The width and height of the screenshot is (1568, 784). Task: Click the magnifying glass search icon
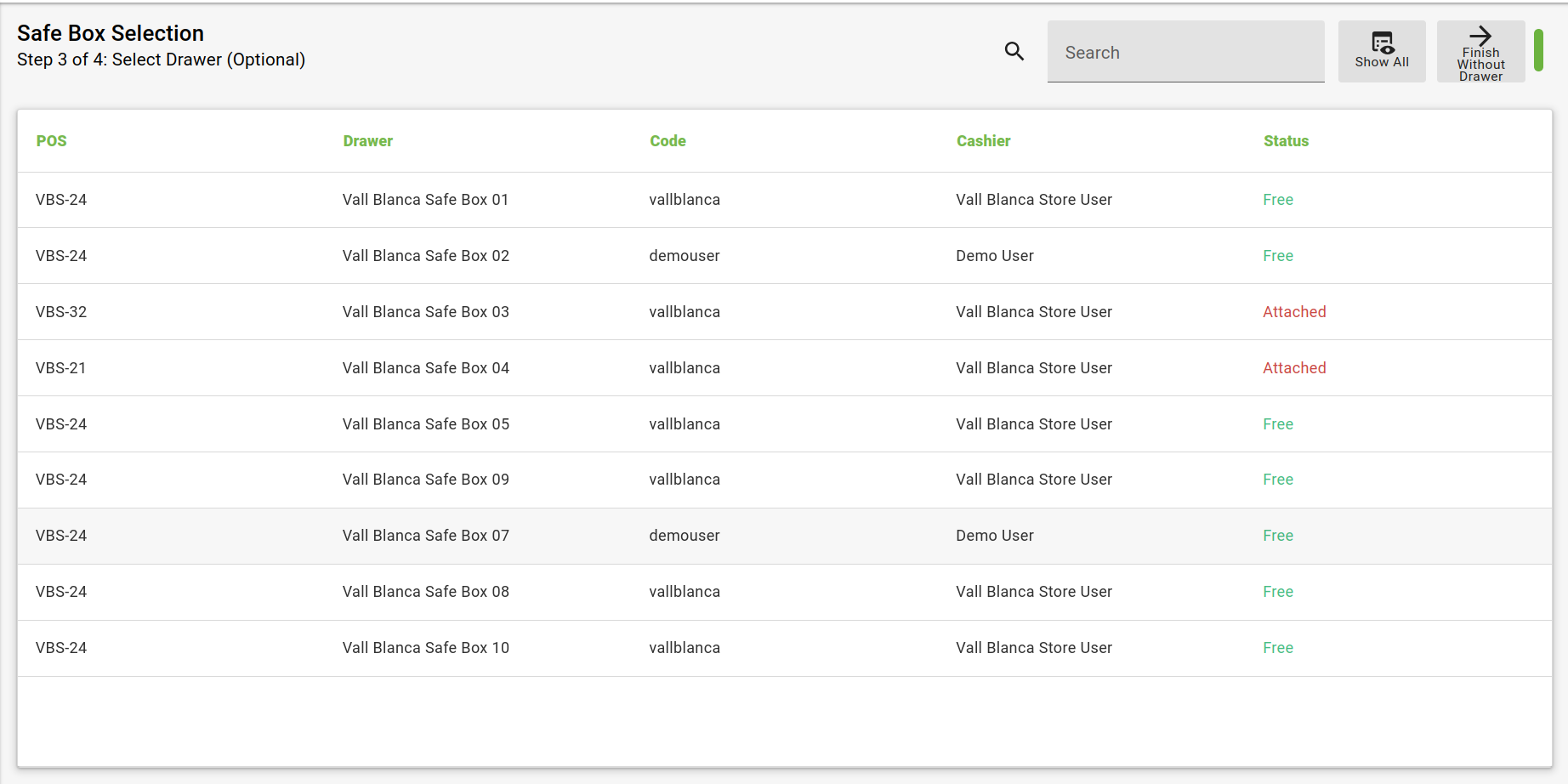[1014, 51]
